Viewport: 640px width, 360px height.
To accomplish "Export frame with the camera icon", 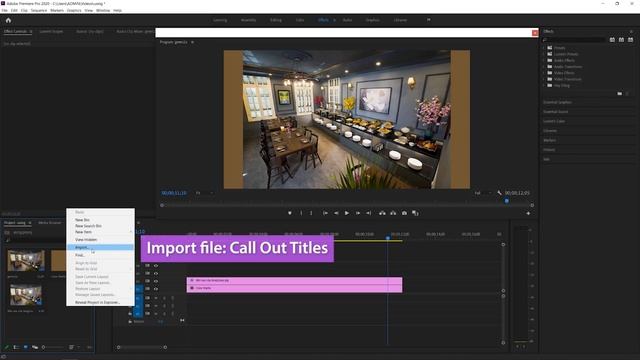I will coord(404,213).
